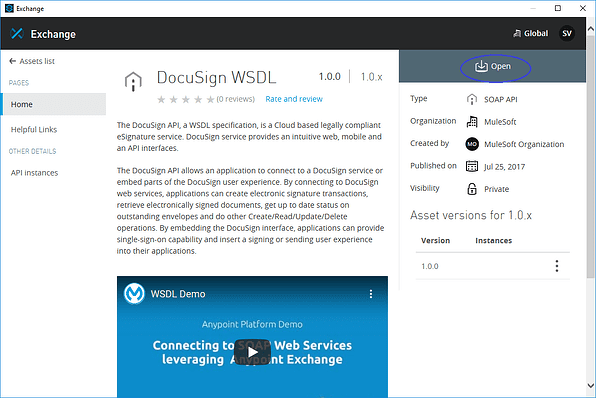Open the Helpful Links page
This screenshot has width=596, height=398.
pyautogui.click(x=34, y=130)
